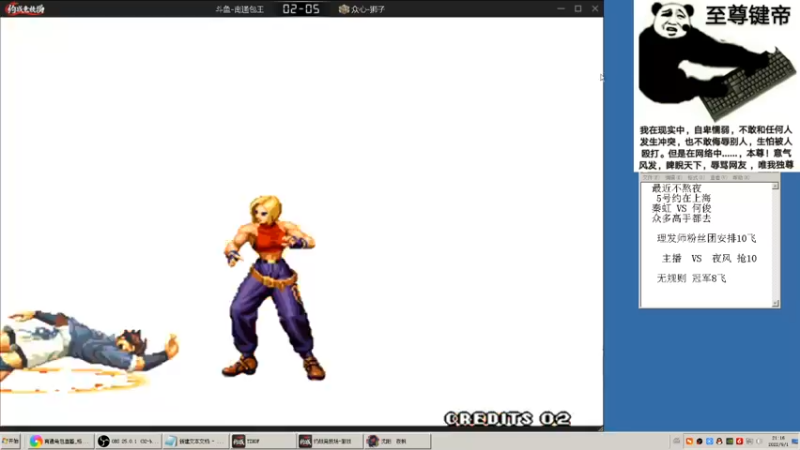This screenshot has width=800, height=450.
Task: Switch to the OBS 25.0.1 taskbar button
Action: click(x=128, y=441)
